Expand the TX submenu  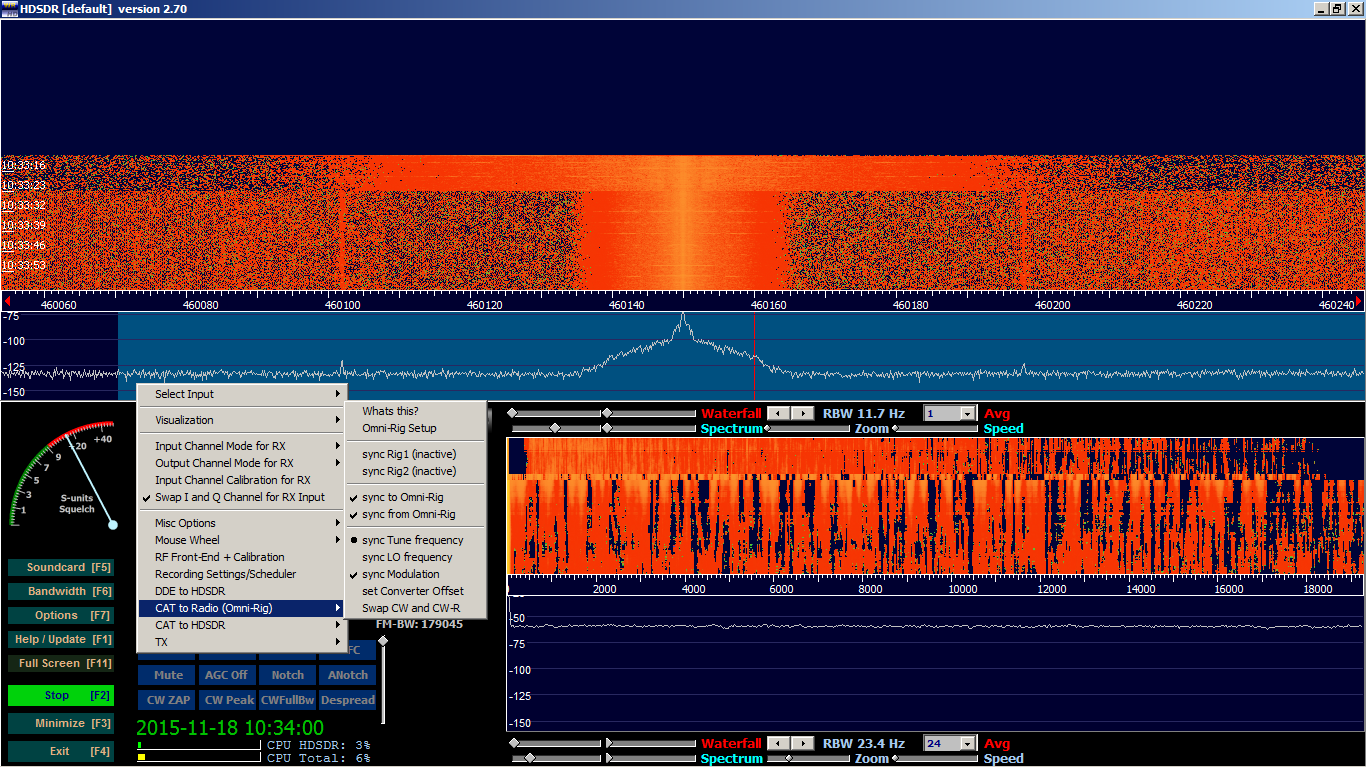coord(241,642)
